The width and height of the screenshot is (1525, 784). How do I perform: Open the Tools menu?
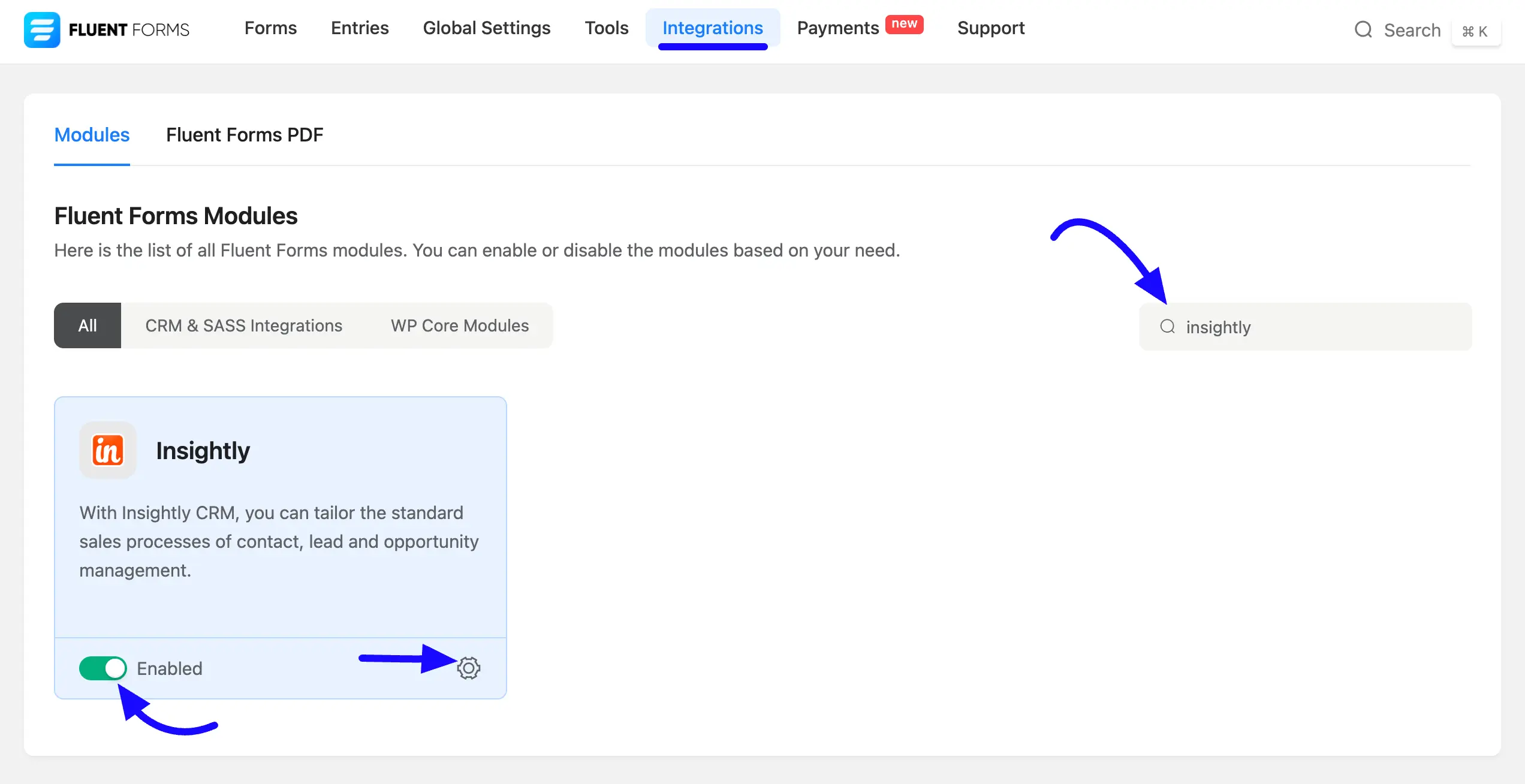click(607, 28)
